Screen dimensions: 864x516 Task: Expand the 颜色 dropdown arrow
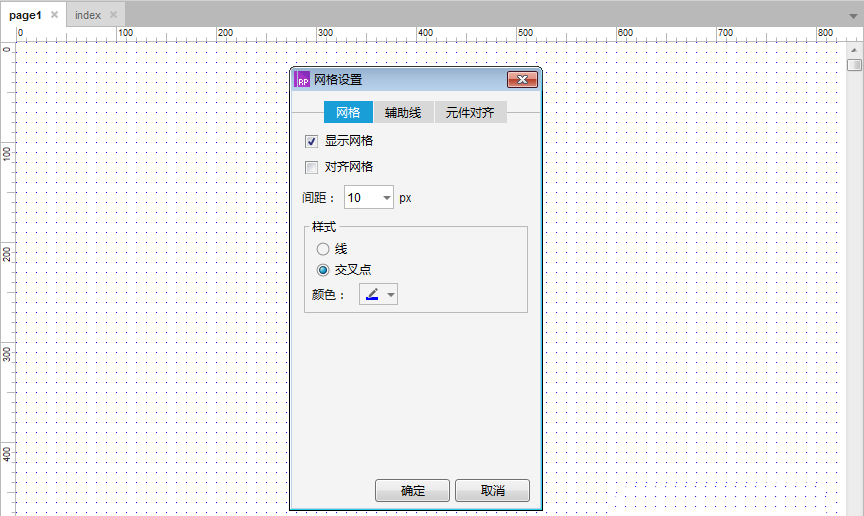point(390,294)
